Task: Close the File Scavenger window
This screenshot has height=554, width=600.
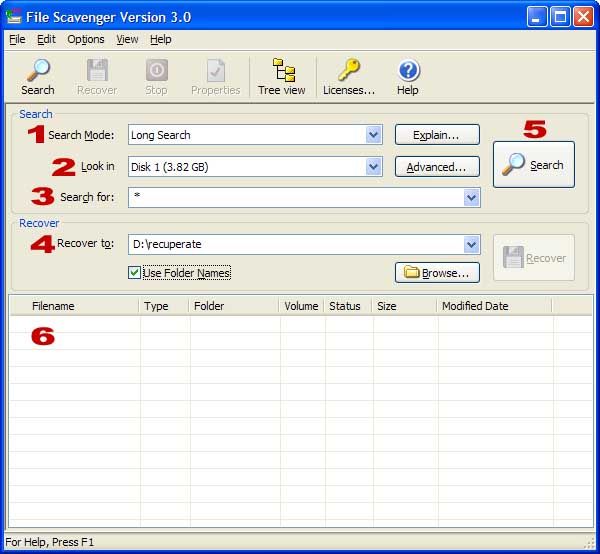Action: point(584,17)
